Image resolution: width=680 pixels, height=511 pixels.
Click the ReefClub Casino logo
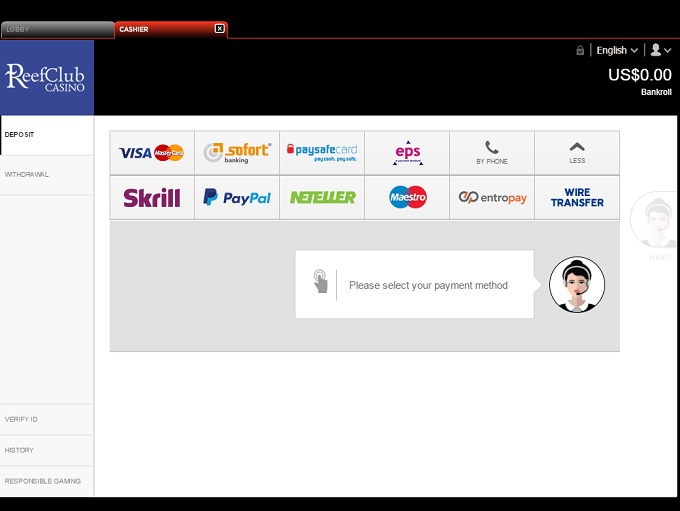[46, 78]
